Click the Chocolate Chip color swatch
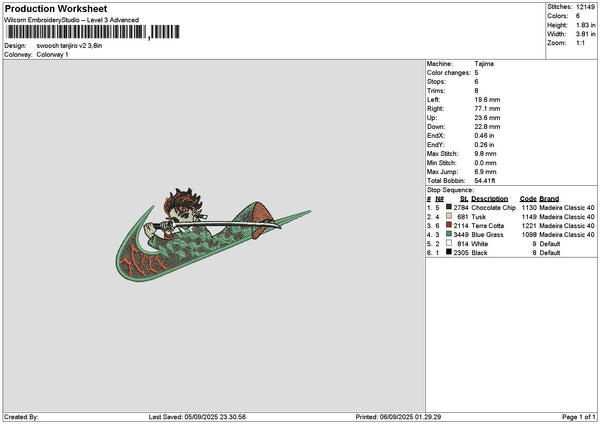The height and width of the screenshot is (424, 600). 449,207
